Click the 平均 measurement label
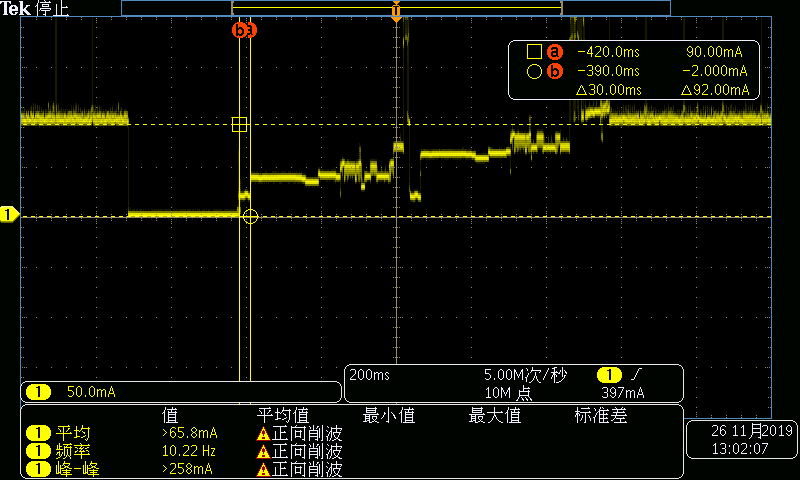The height and width of the screenshot is (480, 800). tap(73, 433)
